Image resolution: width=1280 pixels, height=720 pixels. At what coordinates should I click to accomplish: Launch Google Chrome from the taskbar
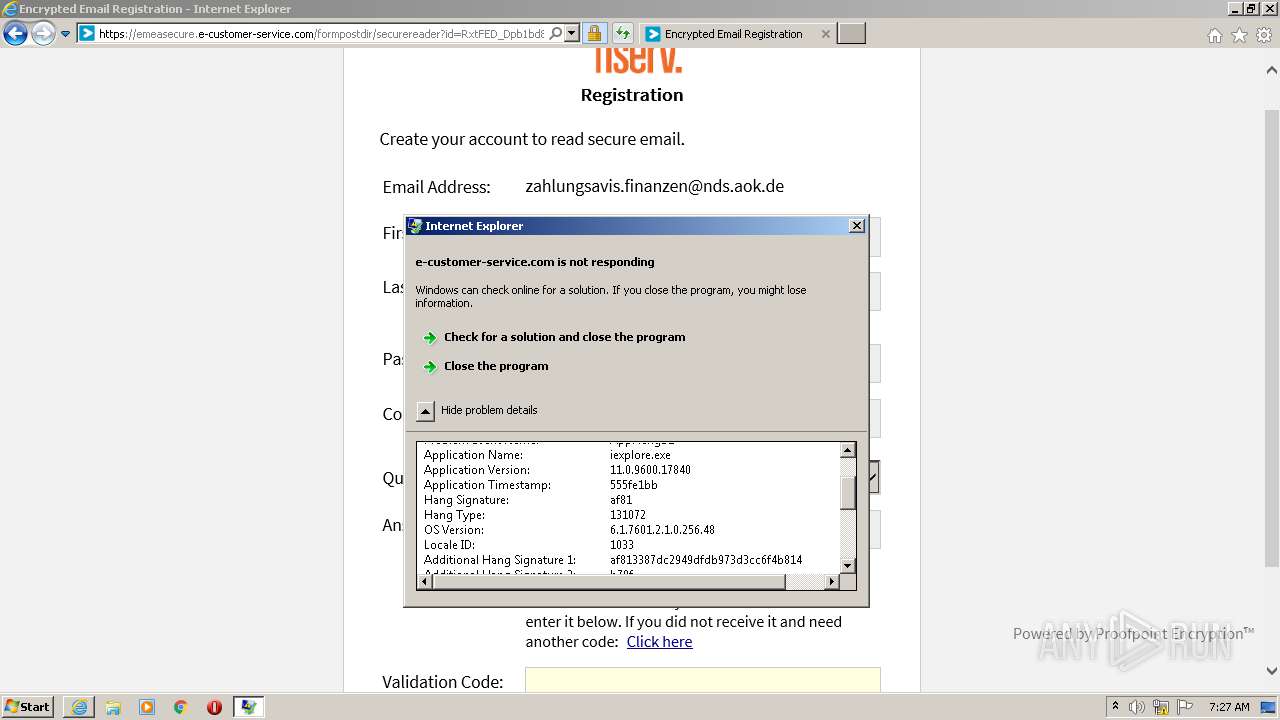point(181,707)
